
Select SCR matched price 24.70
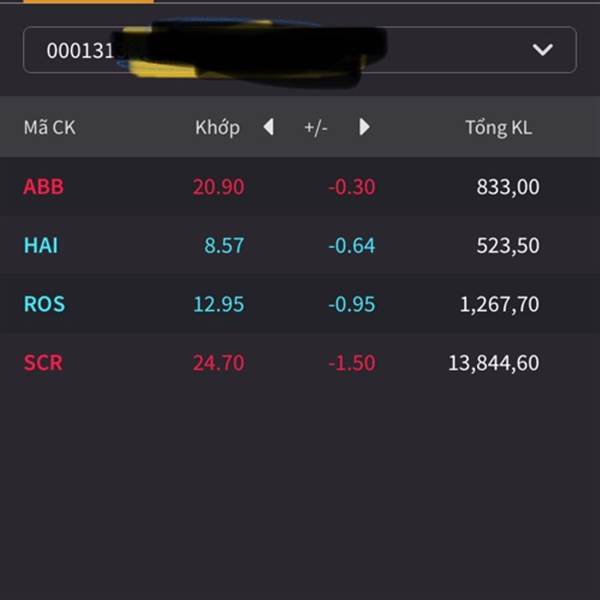click(218, 363)
